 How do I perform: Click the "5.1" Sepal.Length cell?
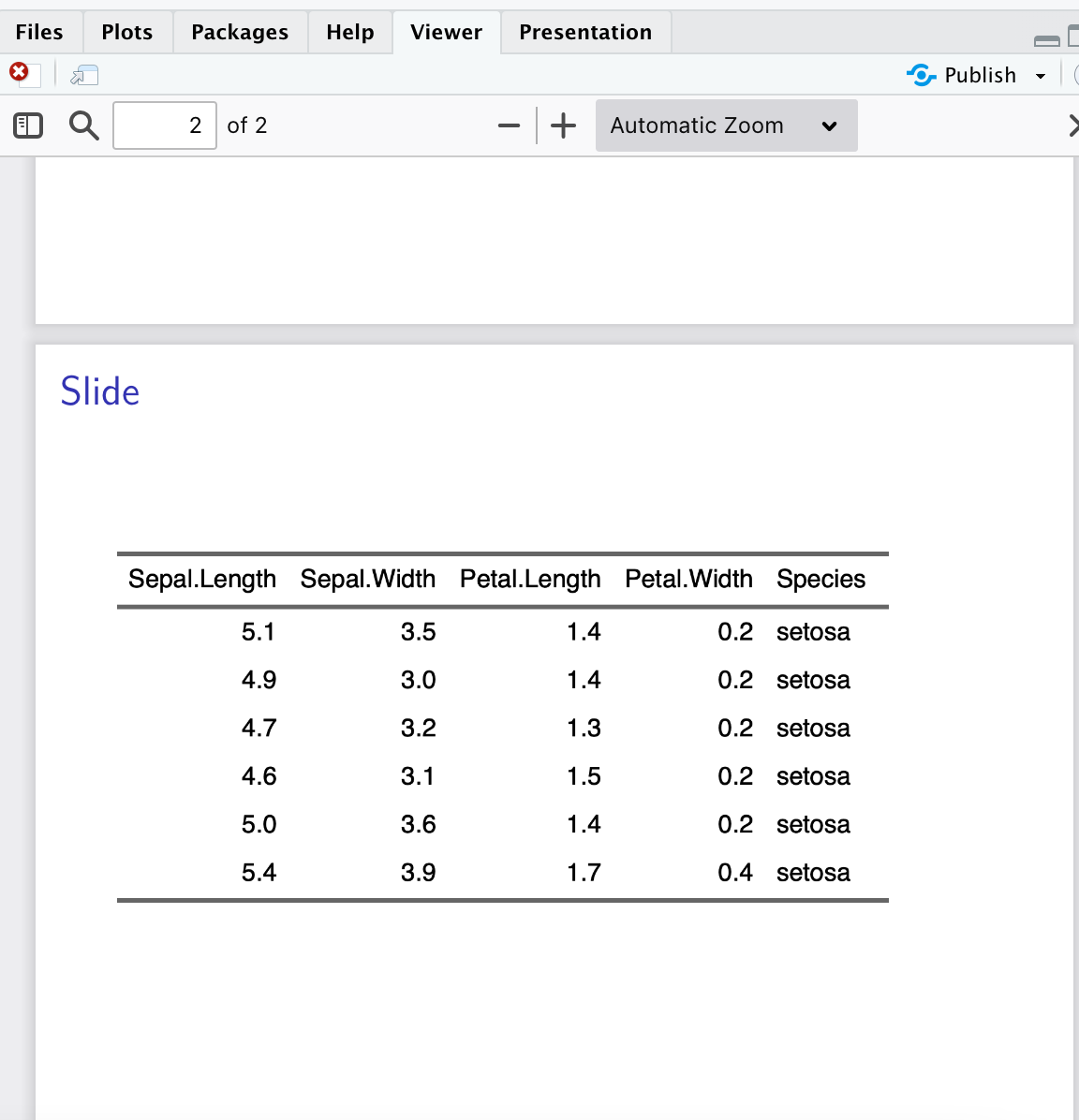point(258,632)
